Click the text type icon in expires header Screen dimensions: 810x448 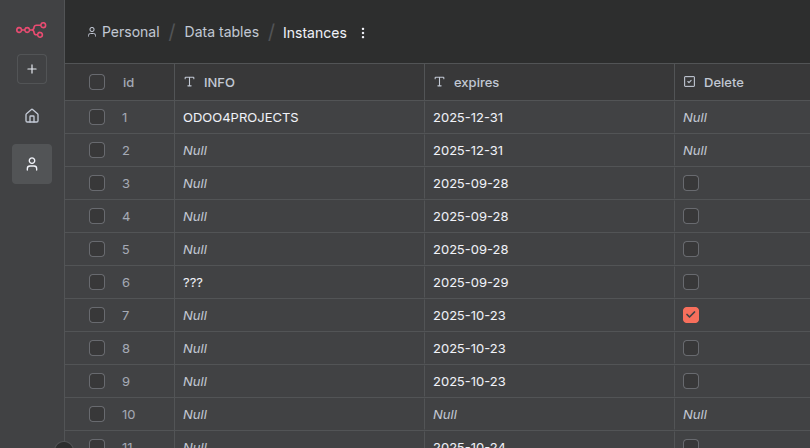point(440,82)
